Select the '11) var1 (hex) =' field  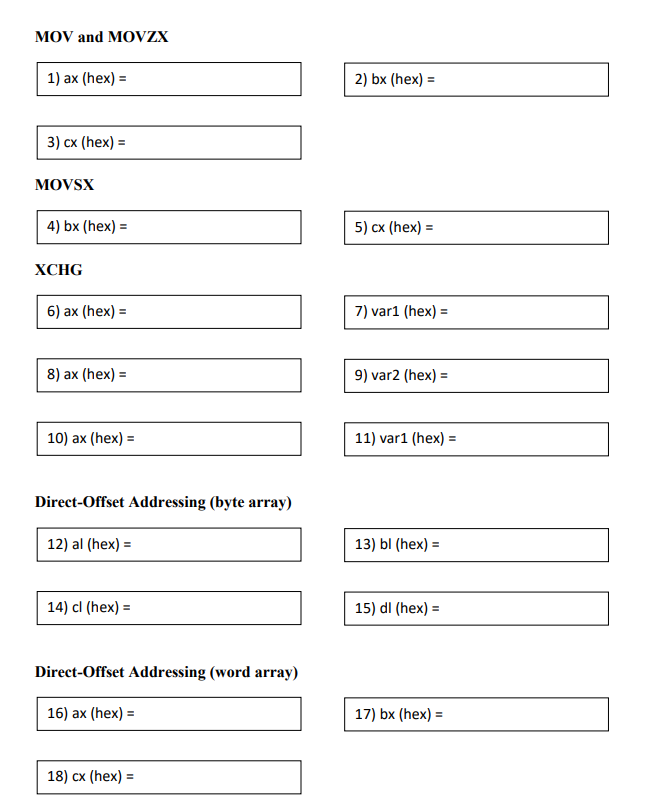tap(477, 439)
